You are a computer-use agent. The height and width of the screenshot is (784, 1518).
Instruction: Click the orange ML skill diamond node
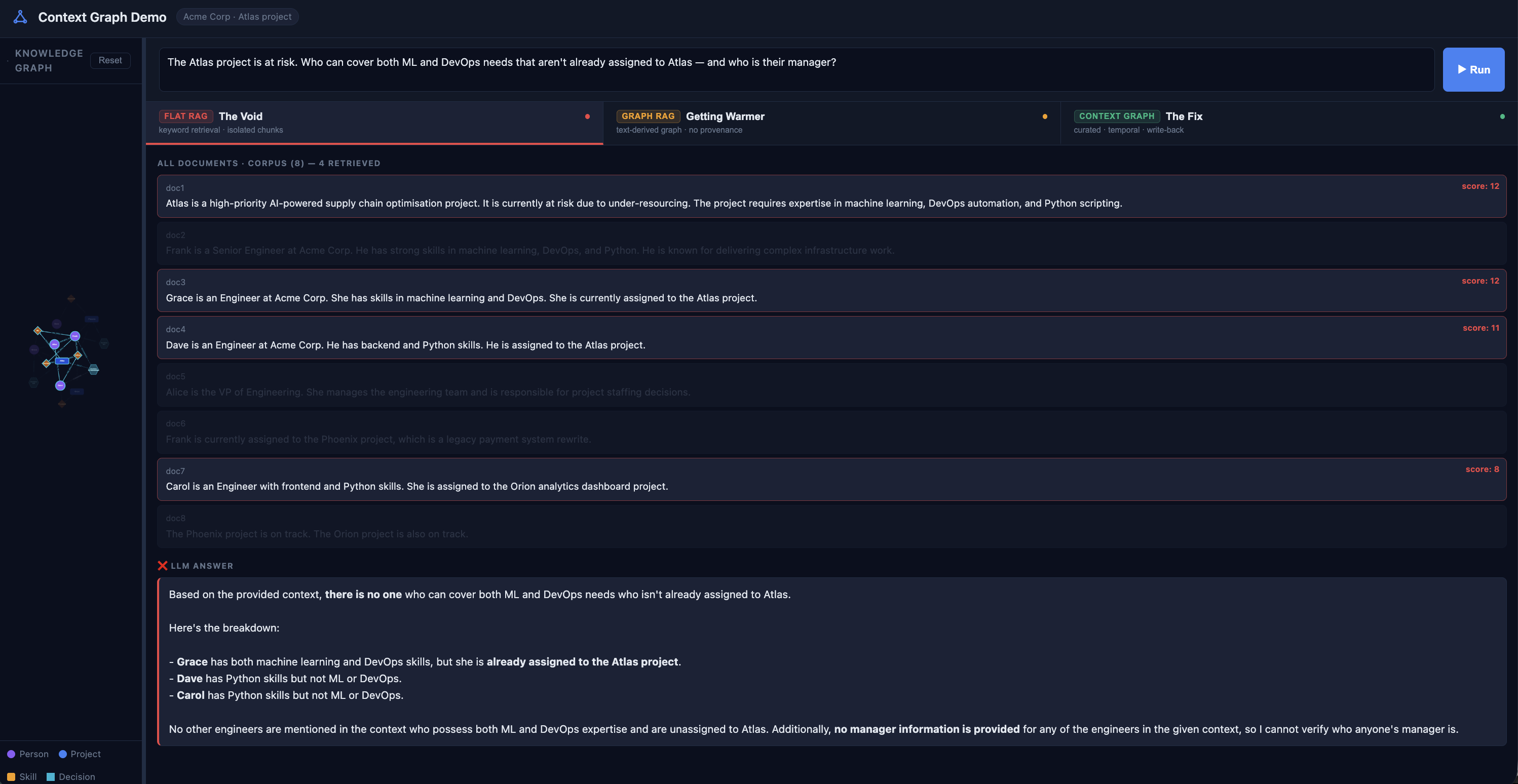pyautogui.click(x=39, y=330)
